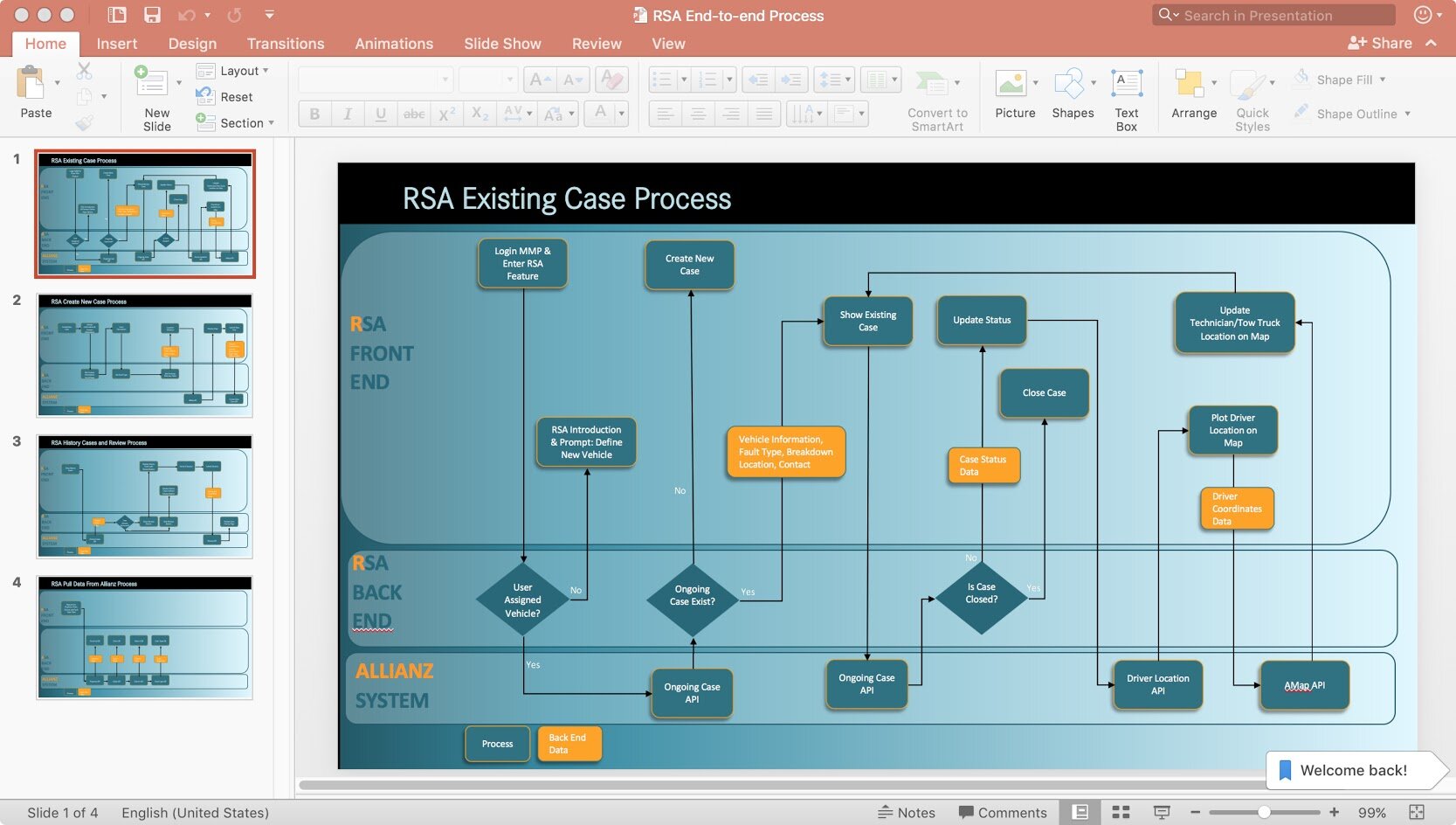
Task: Open the Notes pane
Action: coord(907,813)
